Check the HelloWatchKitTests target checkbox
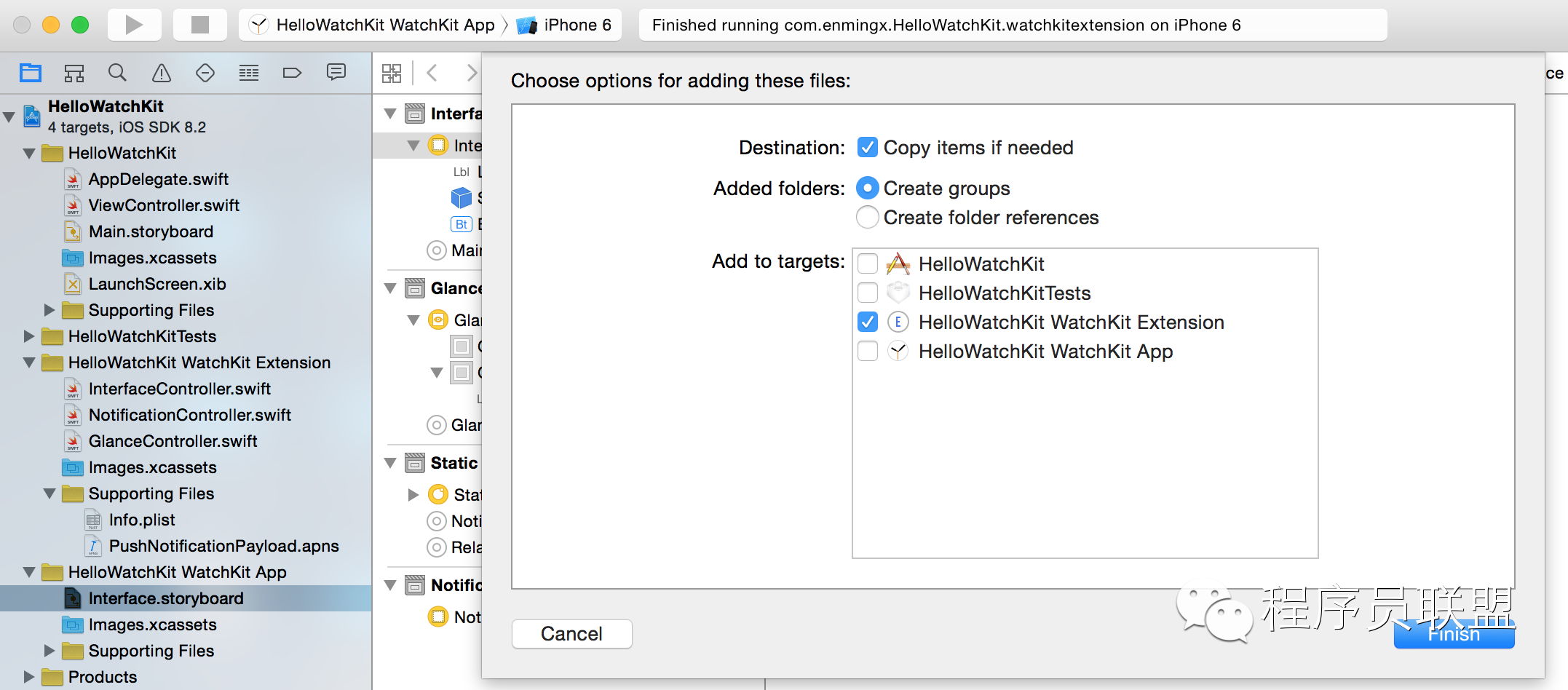Screen dimensions: 1568x690 click(868, 293)
